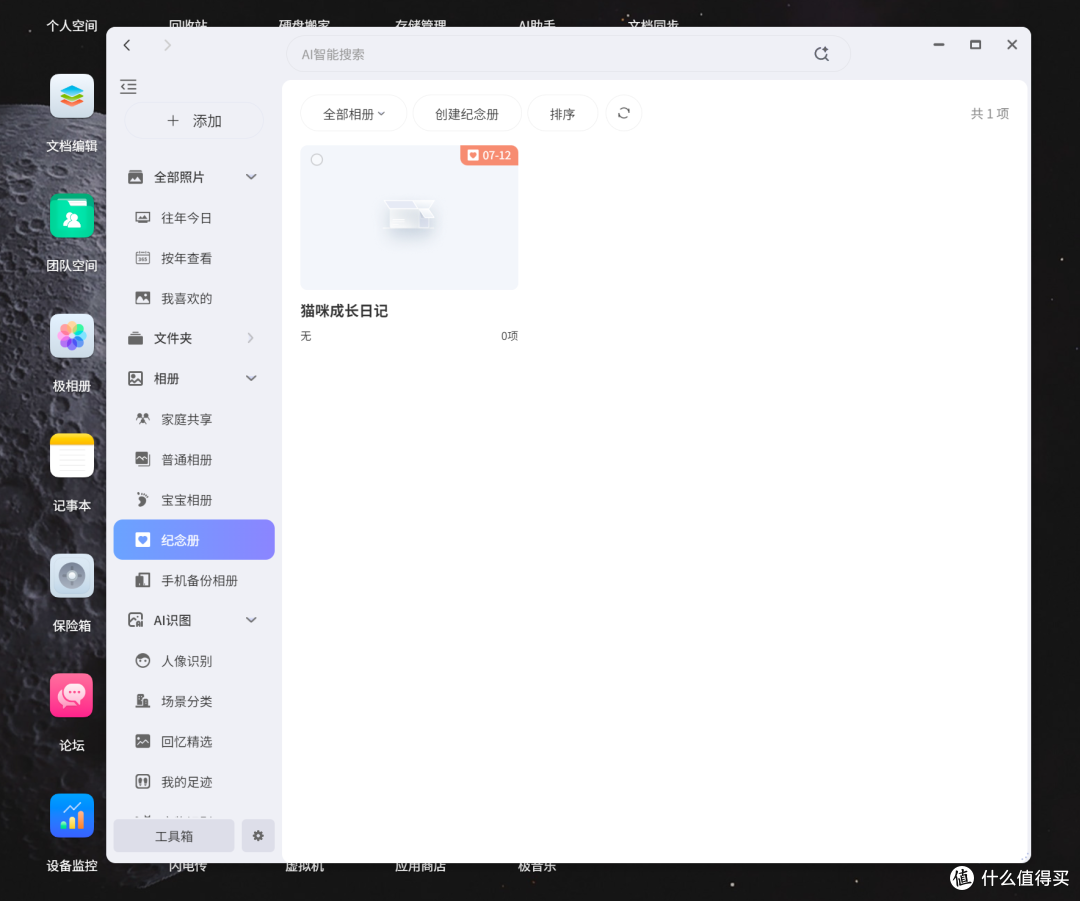
Task: Open the 全部相册 dropdown filter
Action: click(x=353, y=114)
